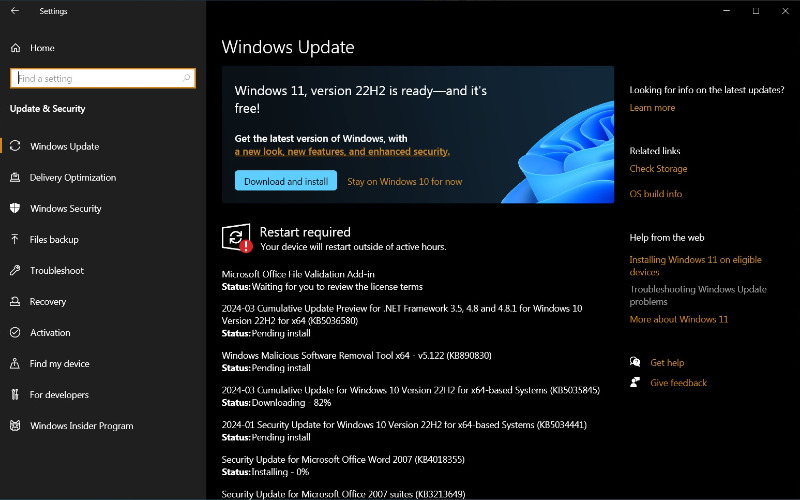Open Find my device settings

(59, 364)
